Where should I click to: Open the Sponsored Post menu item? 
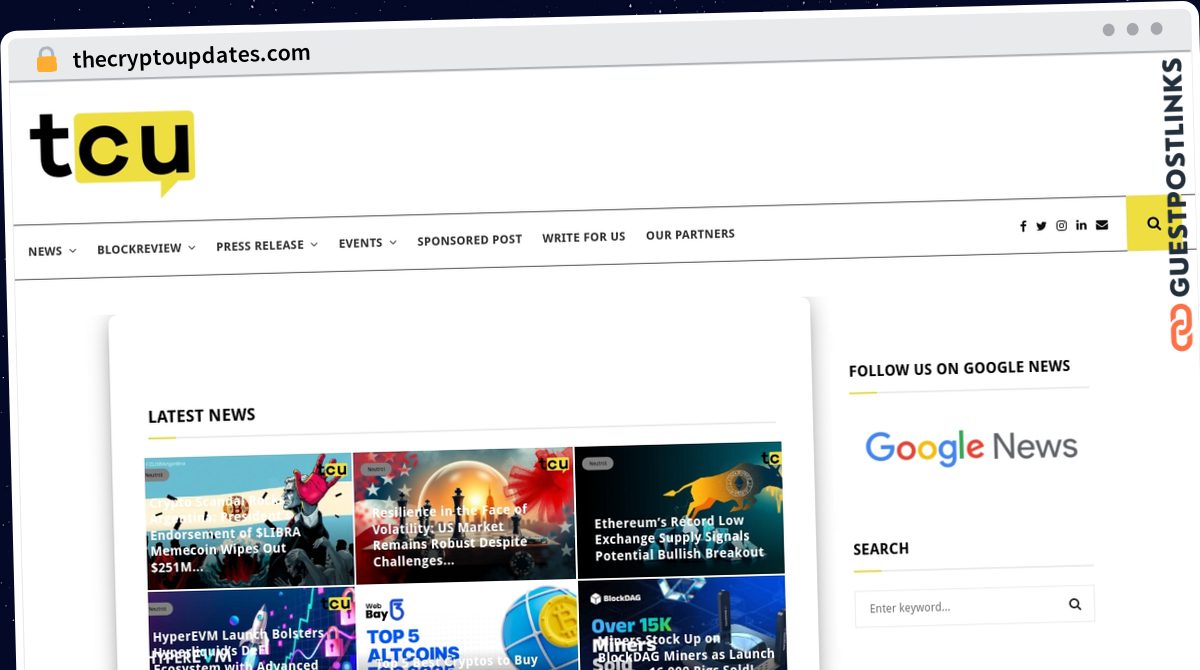(469, 240)
